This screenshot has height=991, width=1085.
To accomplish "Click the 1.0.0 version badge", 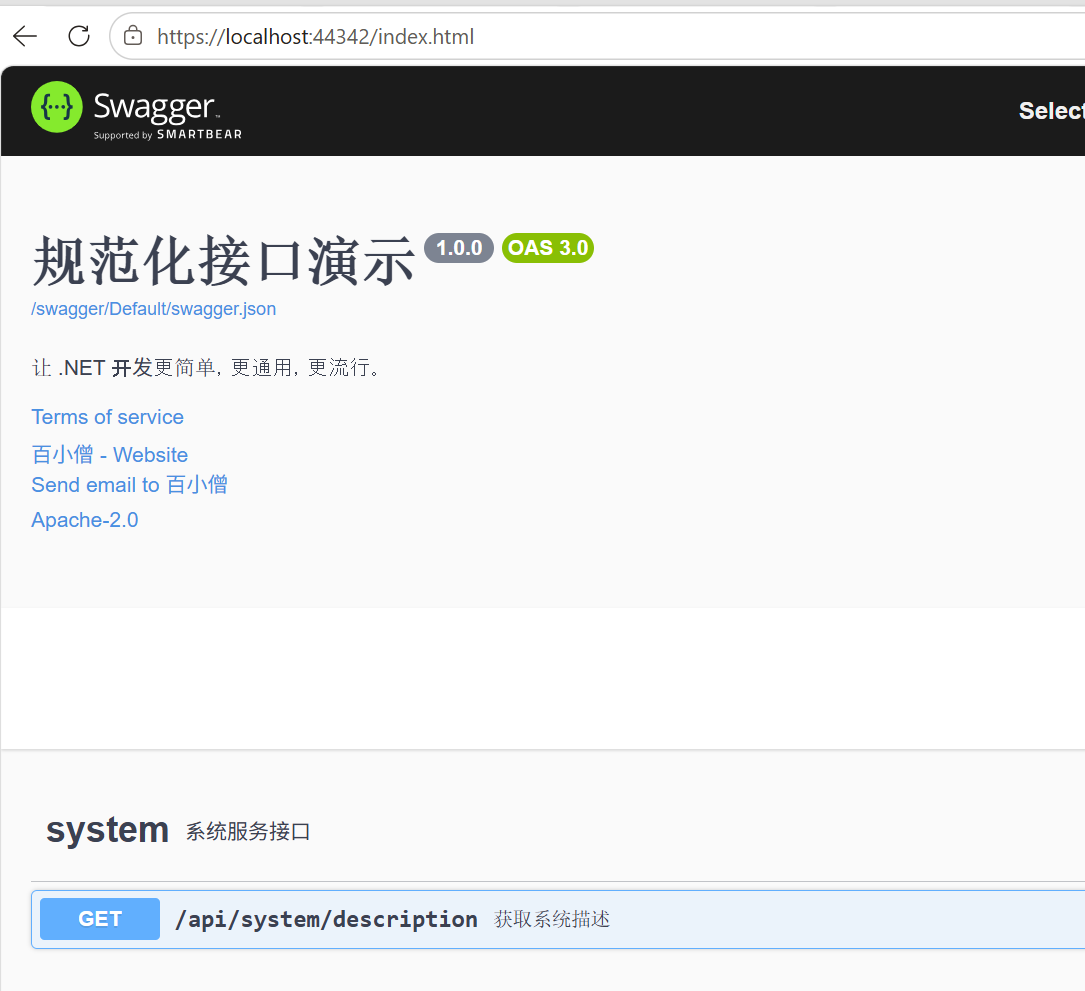I will (459, 248).
